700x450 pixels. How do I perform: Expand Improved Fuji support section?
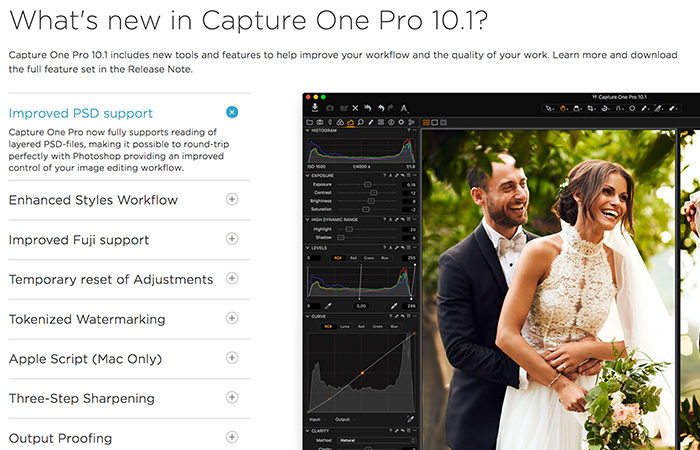click(232, 239)
